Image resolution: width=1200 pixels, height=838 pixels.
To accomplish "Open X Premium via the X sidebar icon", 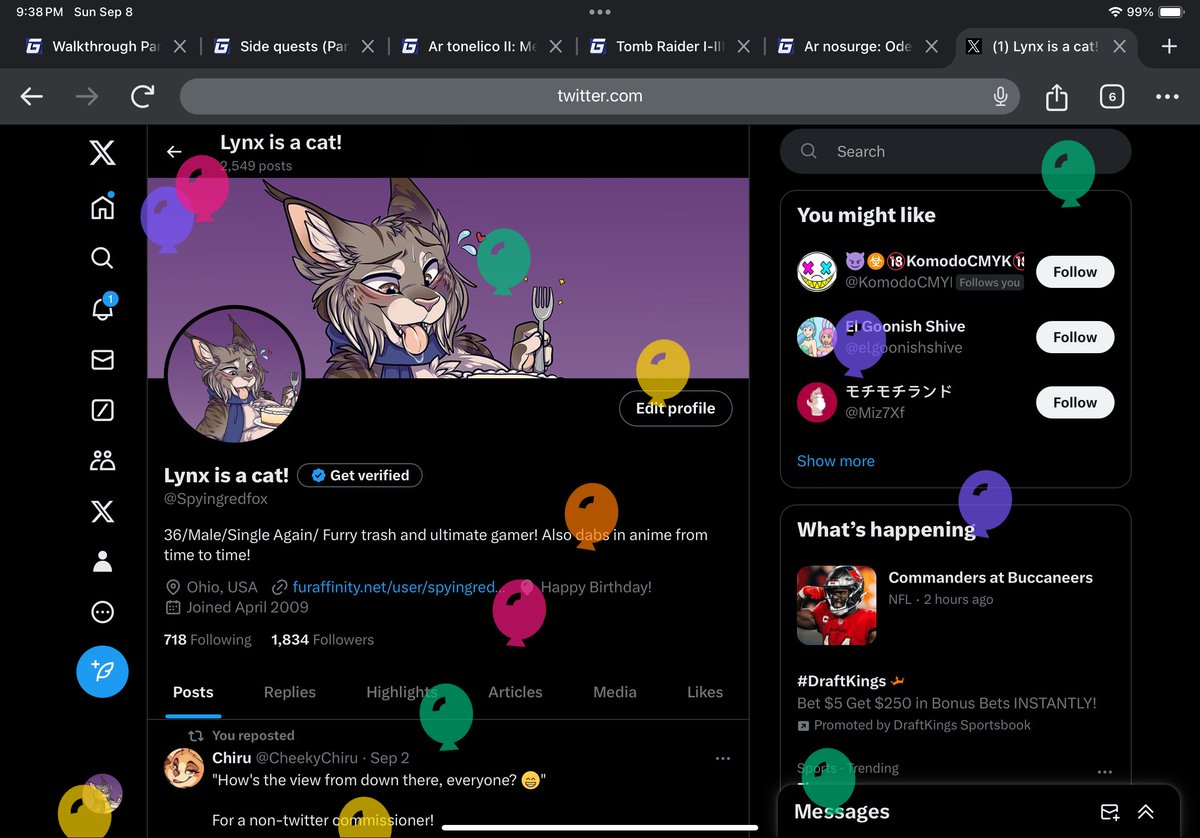I will pos(102,511).
